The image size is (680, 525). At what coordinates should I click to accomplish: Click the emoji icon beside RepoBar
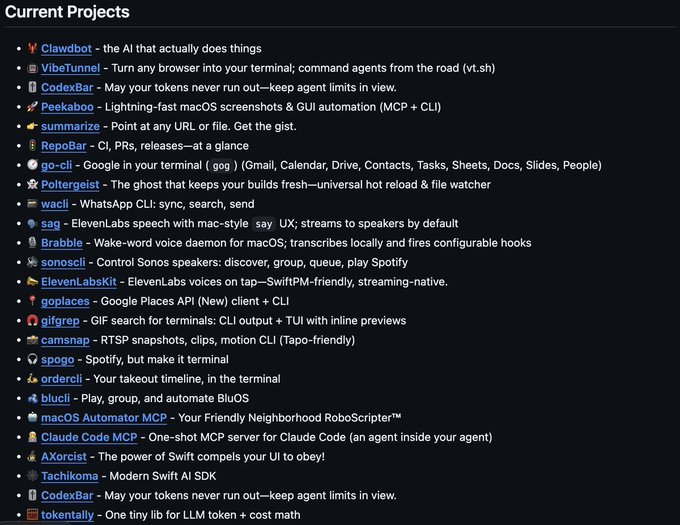33,145
